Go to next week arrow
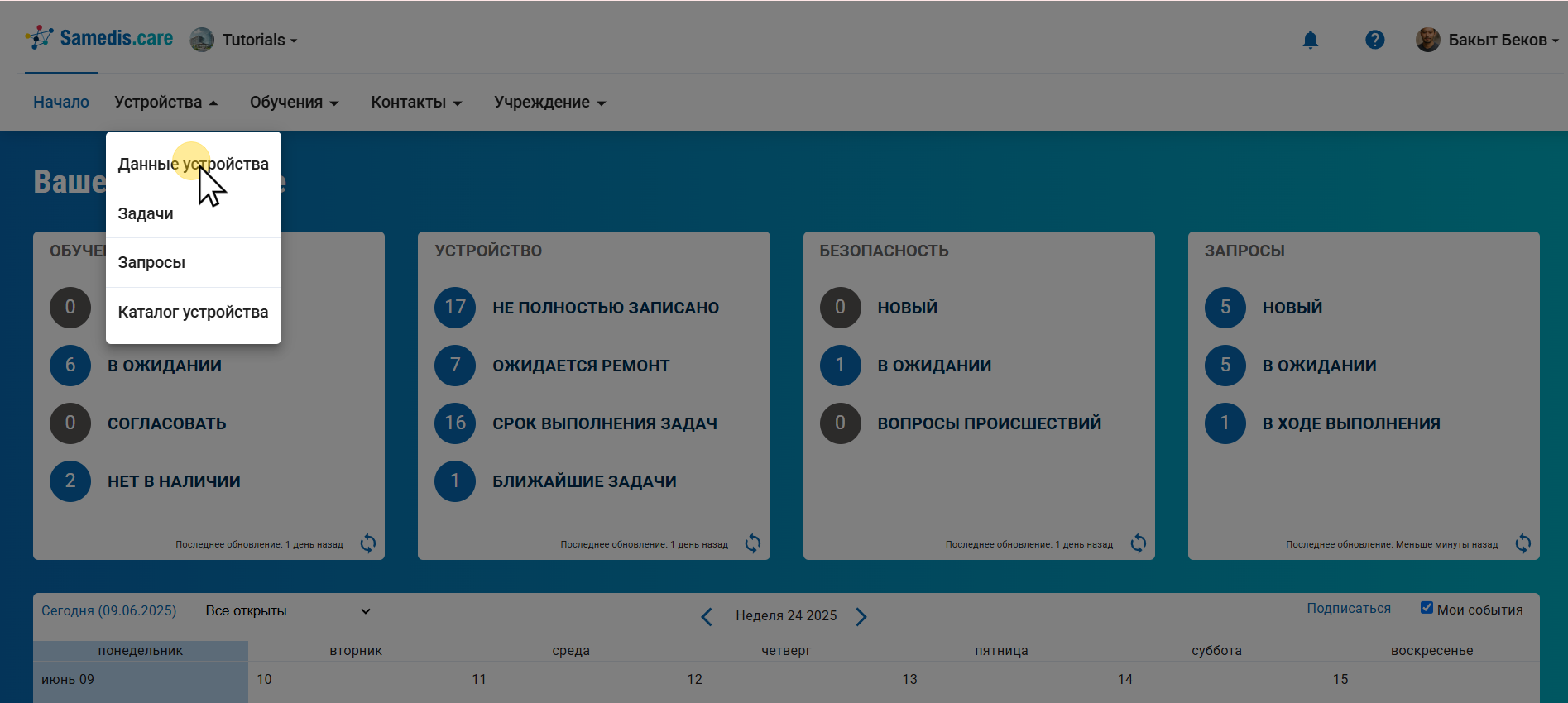Viewport: 1568px width, 703px height. click(861, 617)
